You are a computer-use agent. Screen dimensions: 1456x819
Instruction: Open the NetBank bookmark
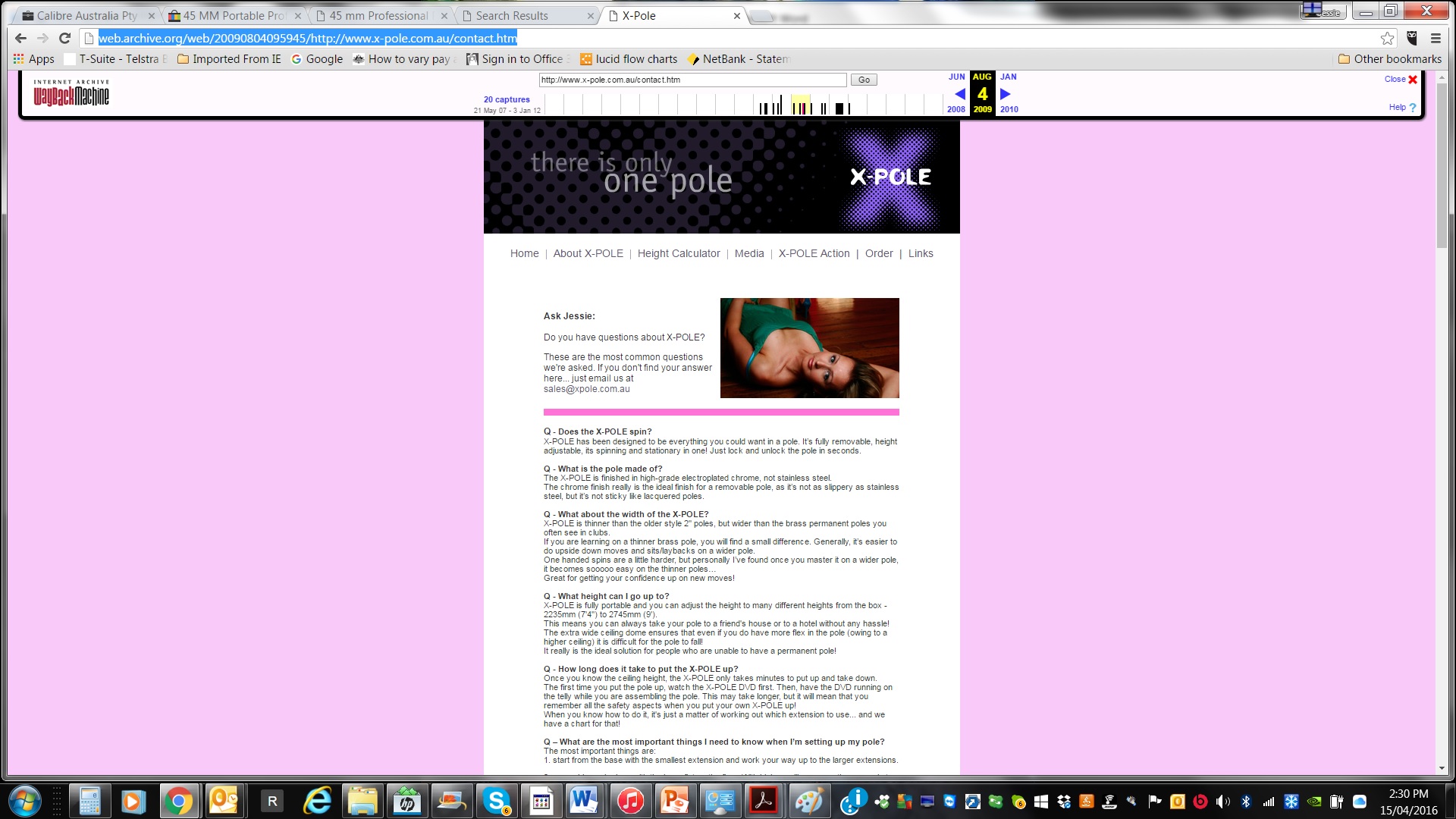739,59
